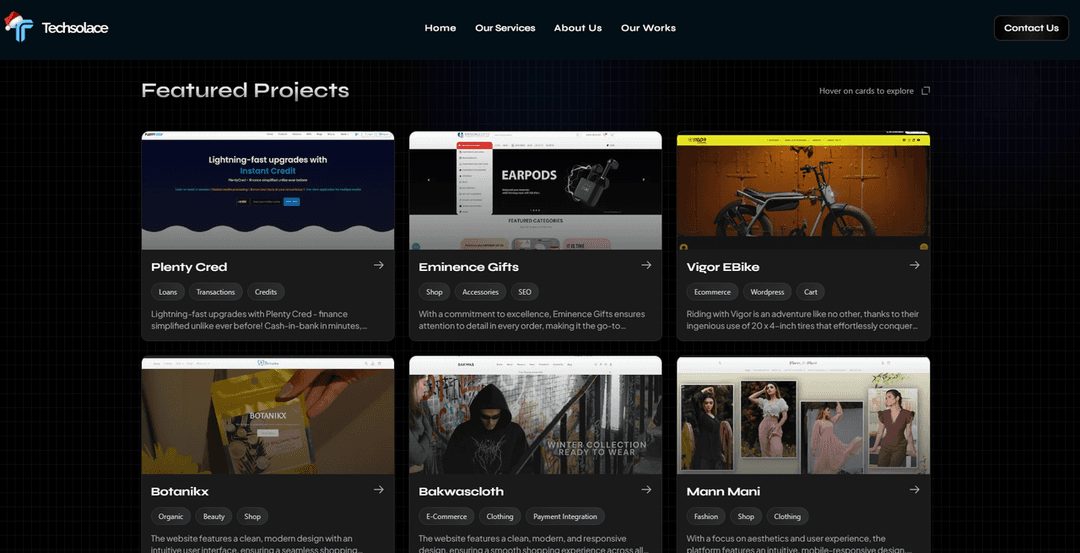Go to Home in navigation

(440, 28)
